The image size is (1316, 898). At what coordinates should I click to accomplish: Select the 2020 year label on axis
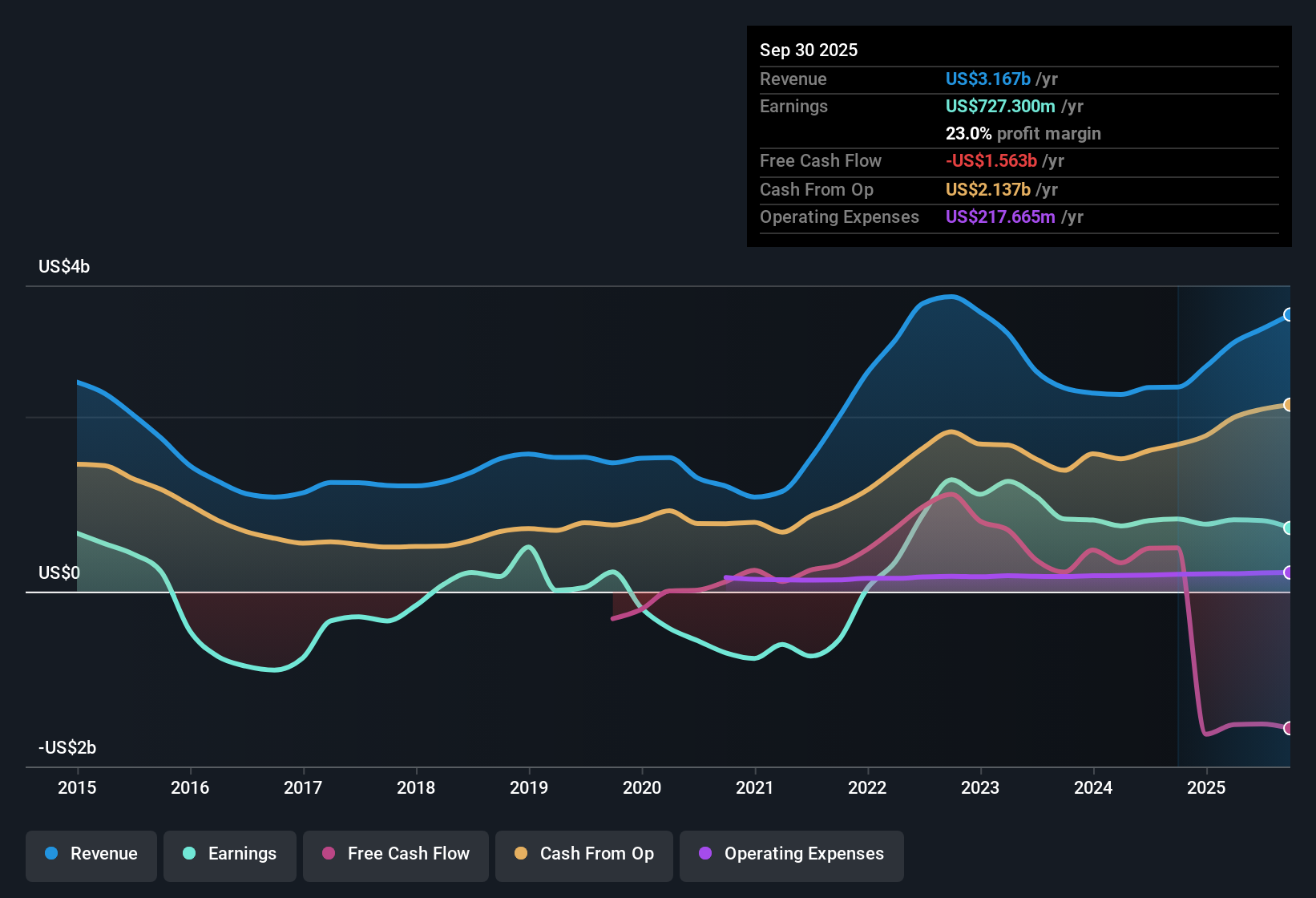[x=642, y=788]
